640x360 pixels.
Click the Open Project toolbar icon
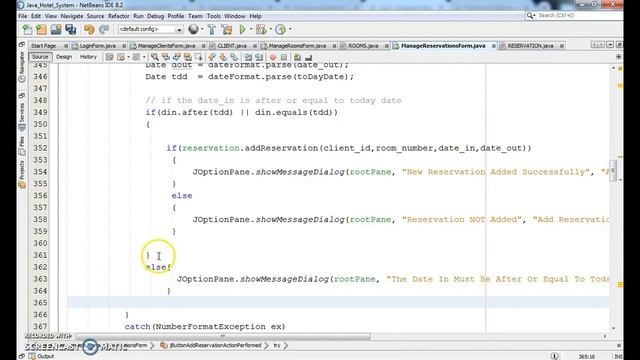[x=56, y=29]
